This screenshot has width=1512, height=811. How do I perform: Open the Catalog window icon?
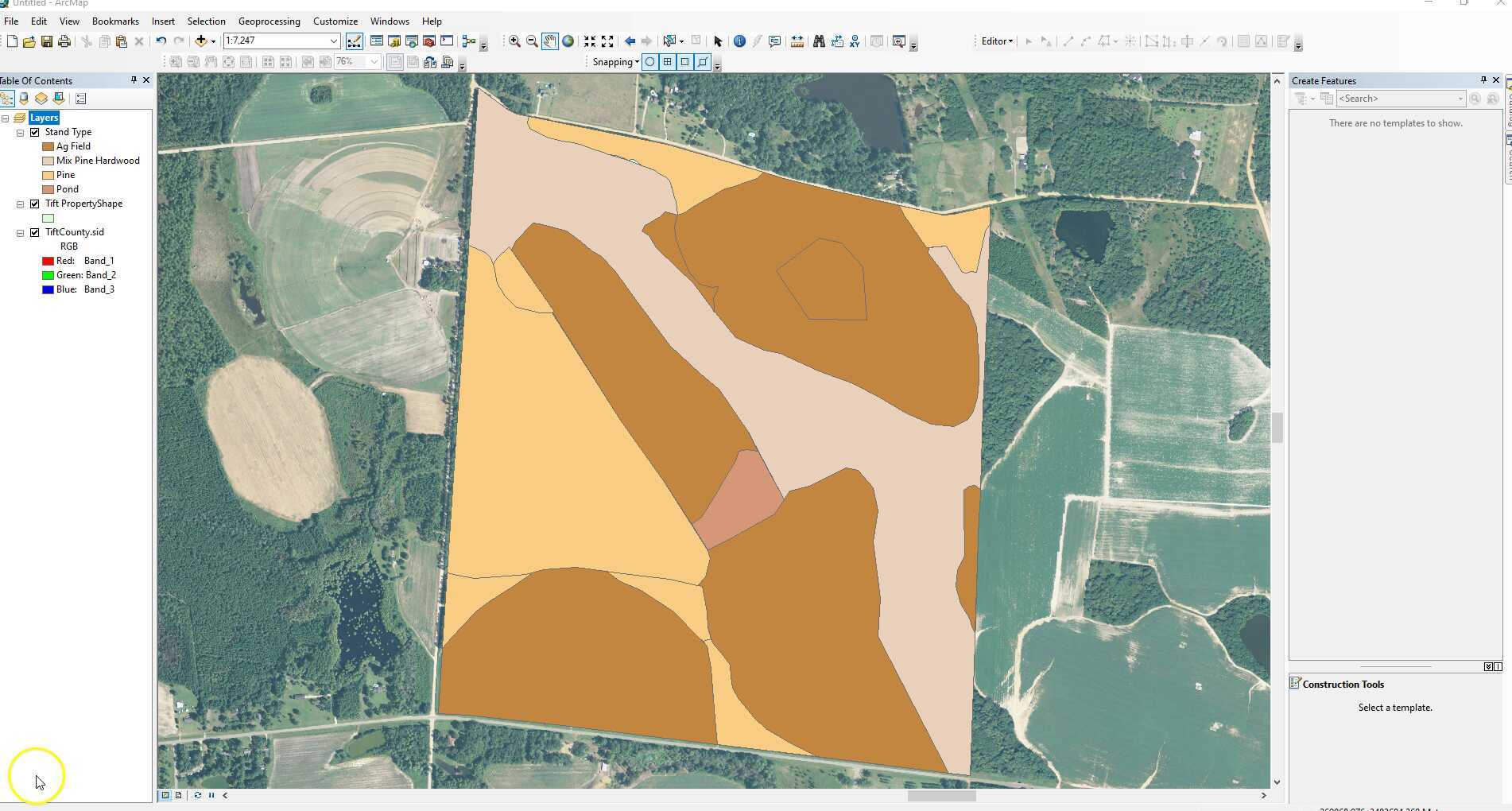tap(394, 41)
